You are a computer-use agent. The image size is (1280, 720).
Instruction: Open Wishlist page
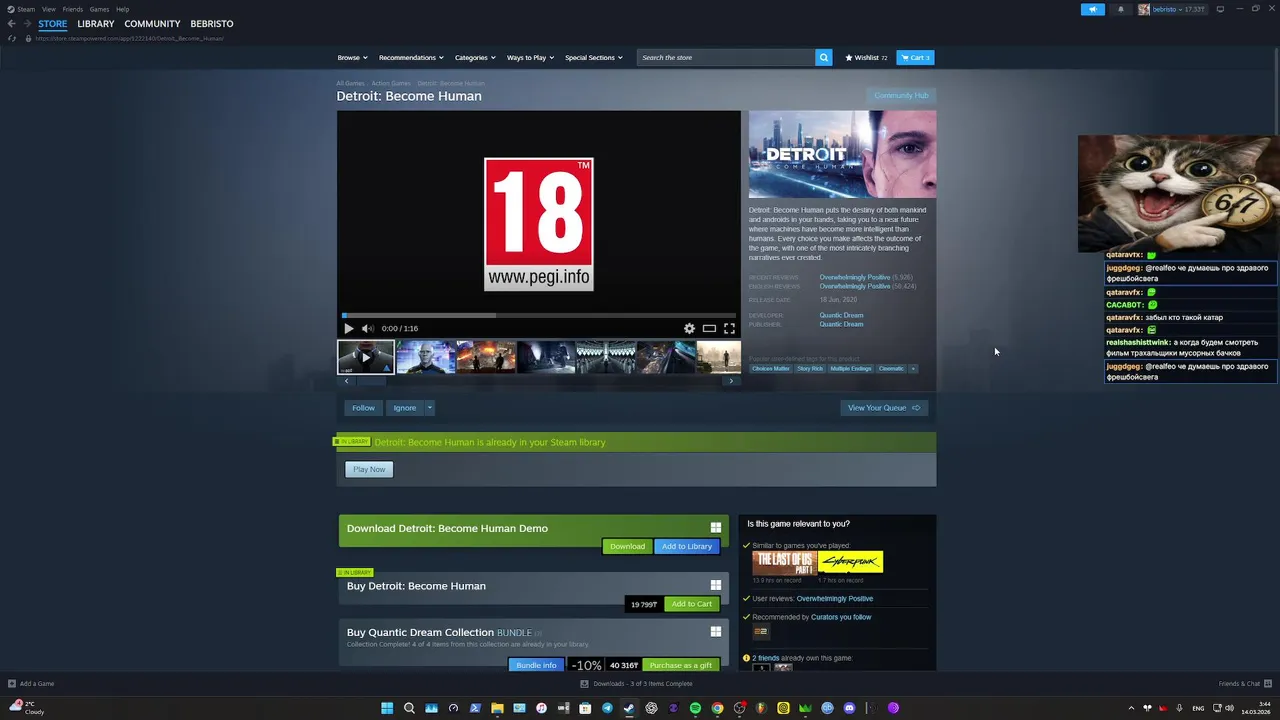tap(866, 57)
